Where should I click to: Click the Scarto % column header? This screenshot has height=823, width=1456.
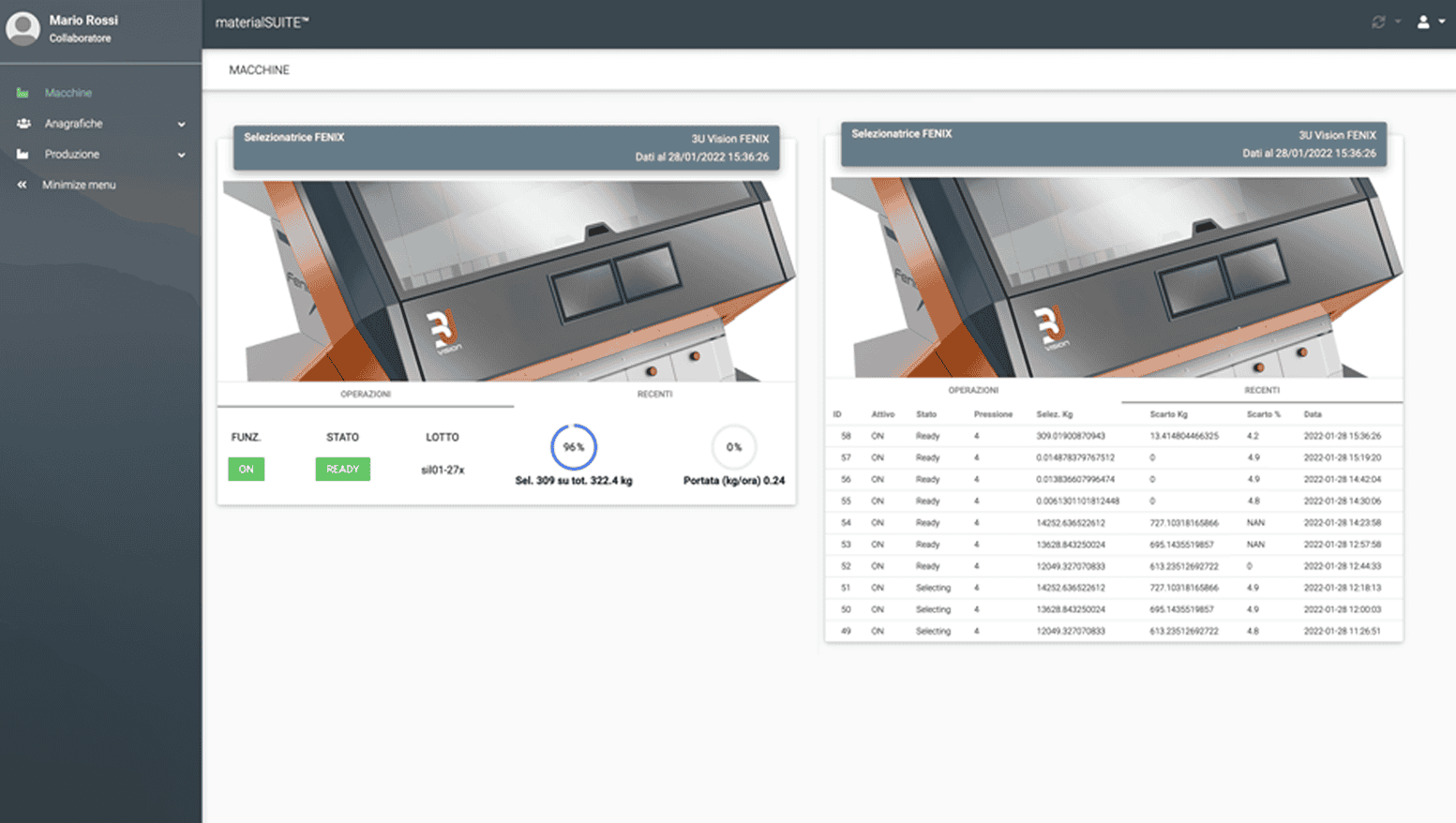point(1263,414)
